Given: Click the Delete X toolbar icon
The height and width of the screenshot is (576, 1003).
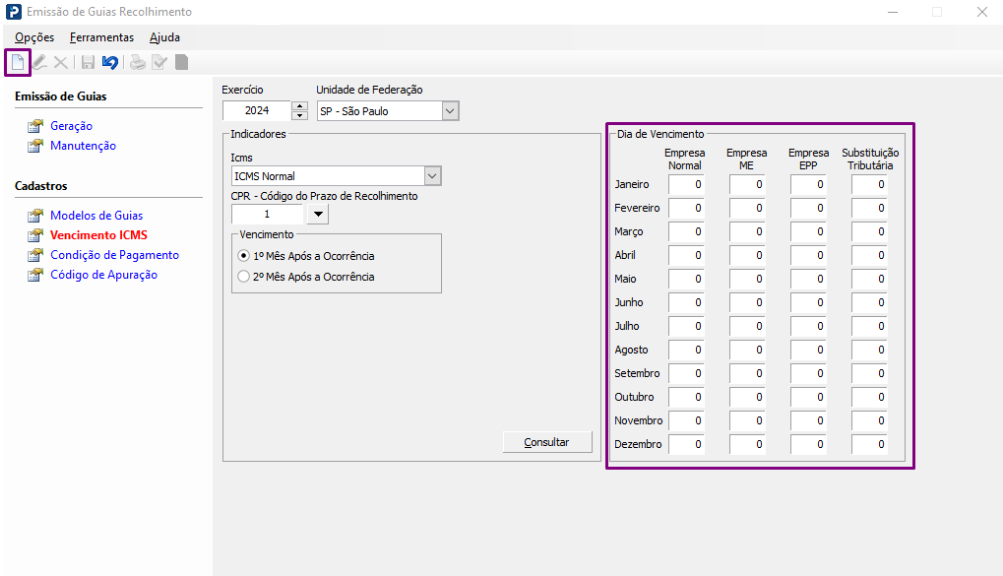Looking at the screenshot, I should (61, 62).
